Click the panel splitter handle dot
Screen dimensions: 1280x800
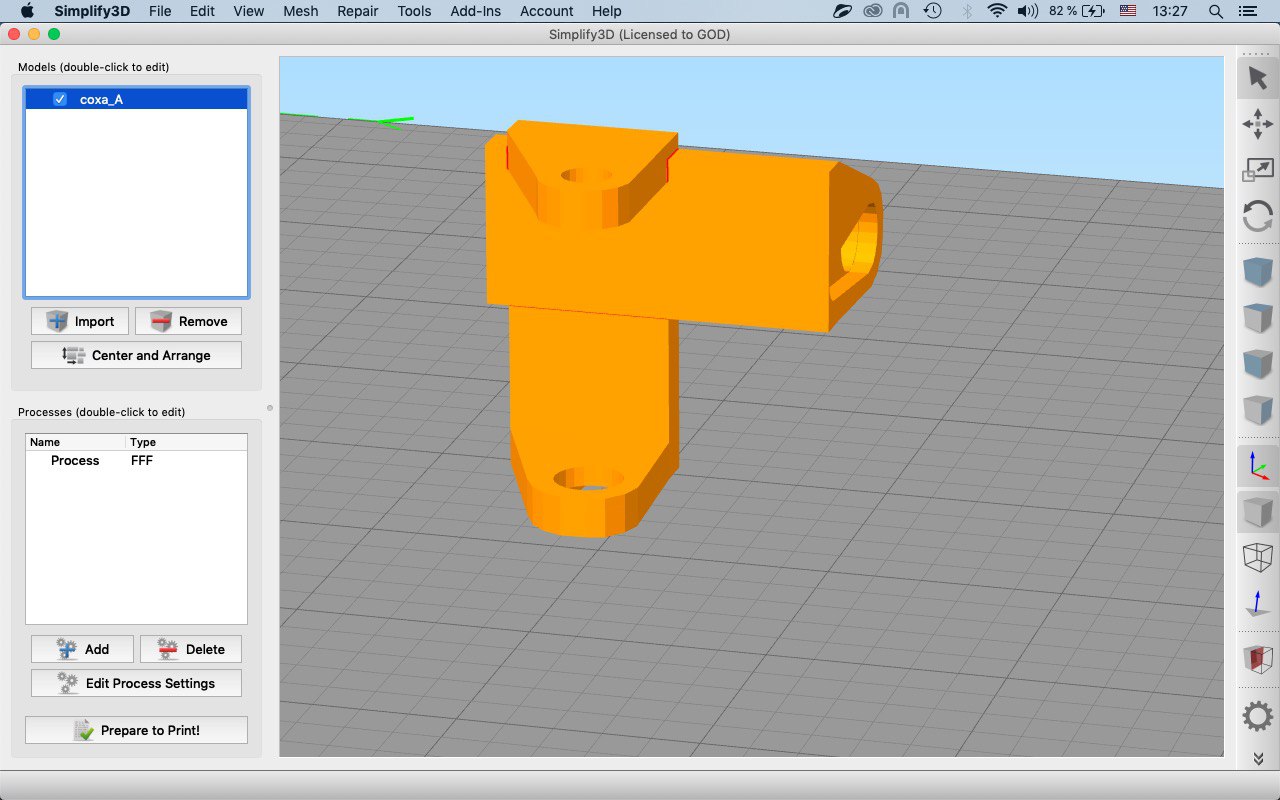pos(270,408)
